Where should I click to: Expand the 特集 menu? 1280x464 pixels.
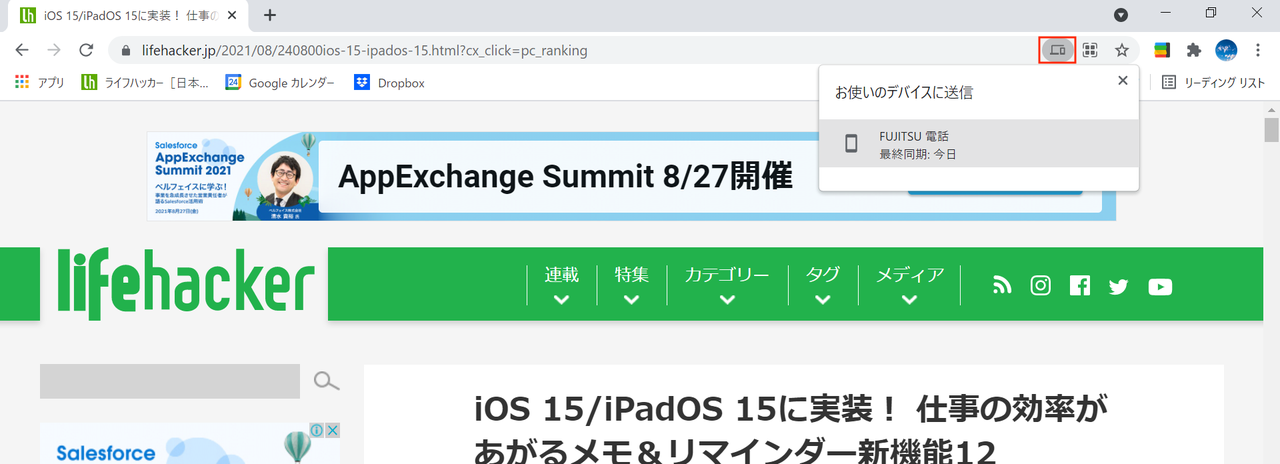tap(631, 284)
